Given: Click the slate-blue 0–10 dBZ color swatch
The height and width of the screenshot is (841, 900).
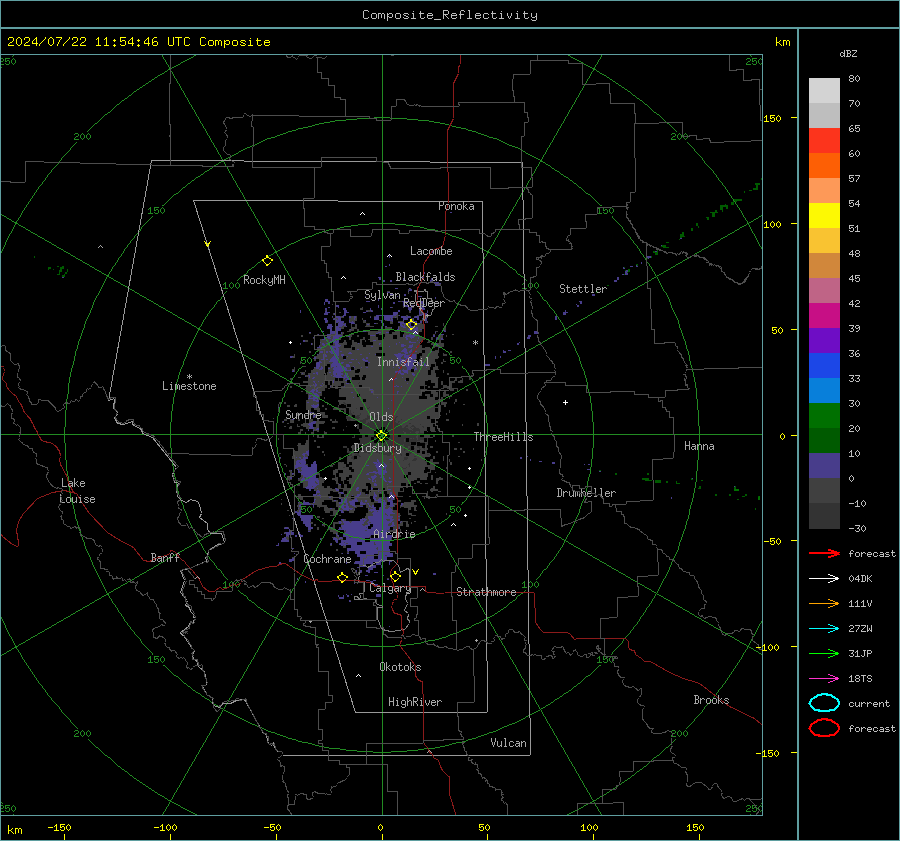Looking at the screenshot, I should point(824,466).
